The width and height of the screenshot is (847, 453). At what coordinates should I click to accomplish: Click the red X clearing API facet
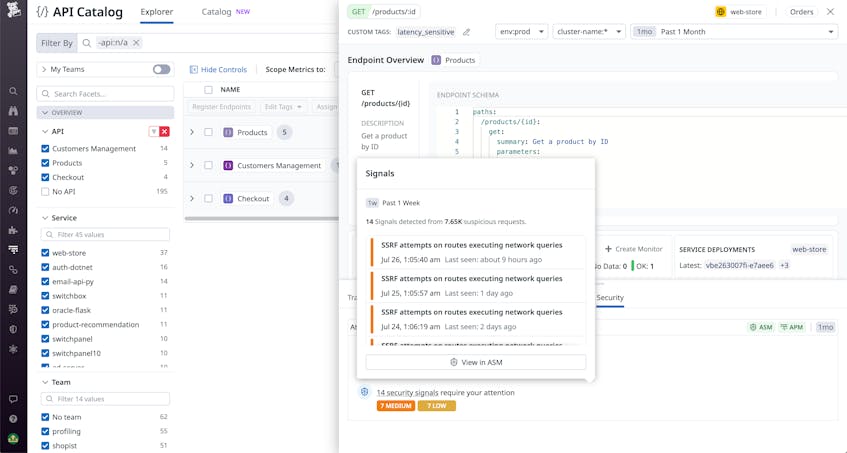coord(165,131)
